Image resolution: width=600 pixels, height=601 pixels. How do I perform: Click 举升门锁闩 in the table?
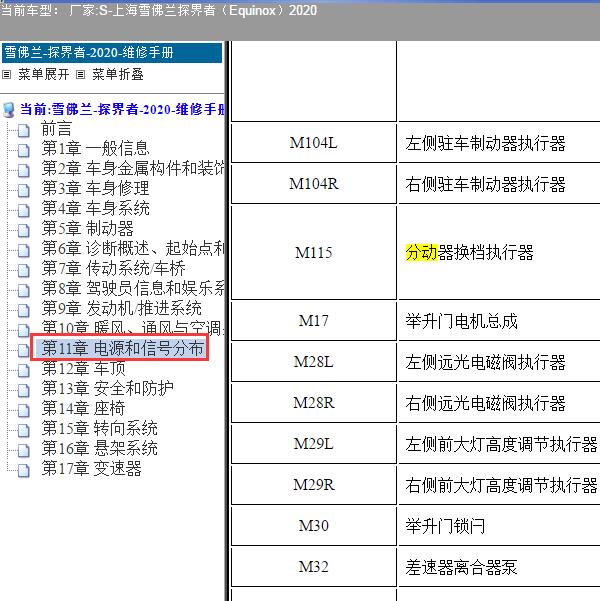pyautogui.click(x=445, y=526)
